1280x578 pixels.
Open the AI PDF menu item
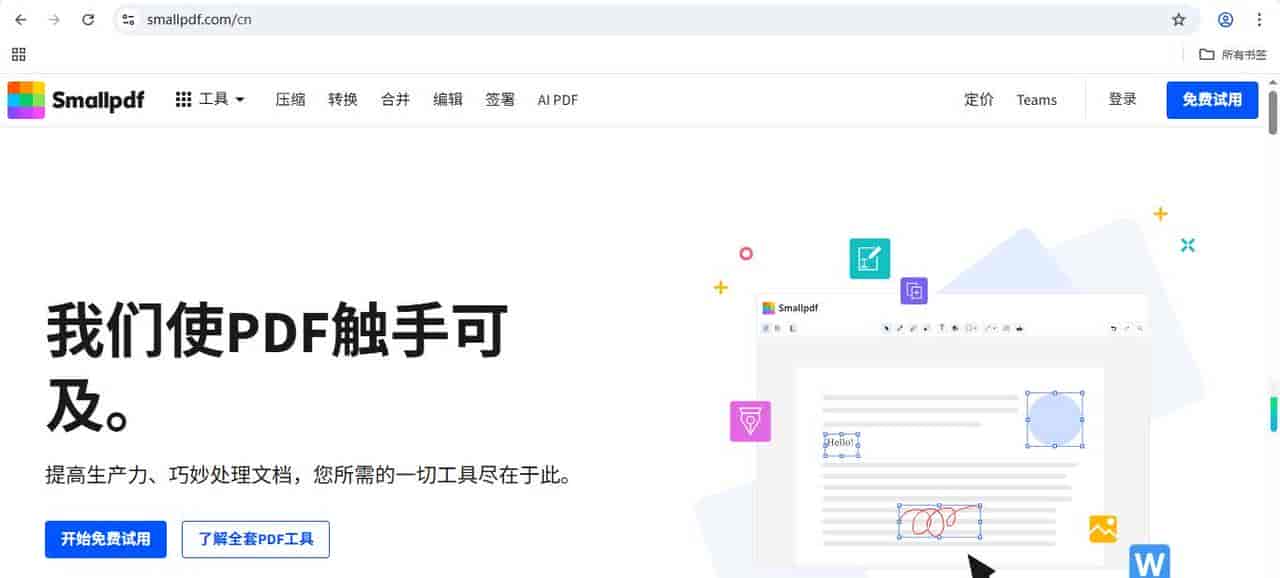[x=558, y=100]
